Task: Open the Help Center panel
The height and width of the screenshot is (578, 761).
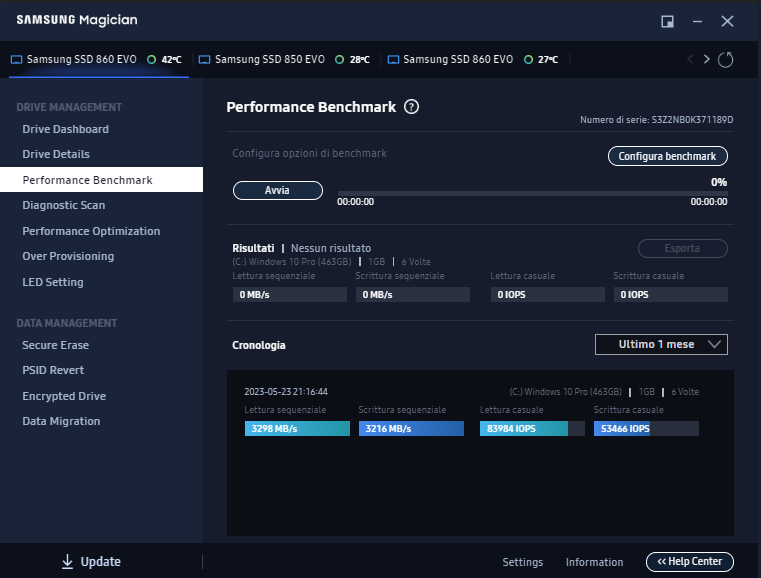Action: tap(690, 561)
